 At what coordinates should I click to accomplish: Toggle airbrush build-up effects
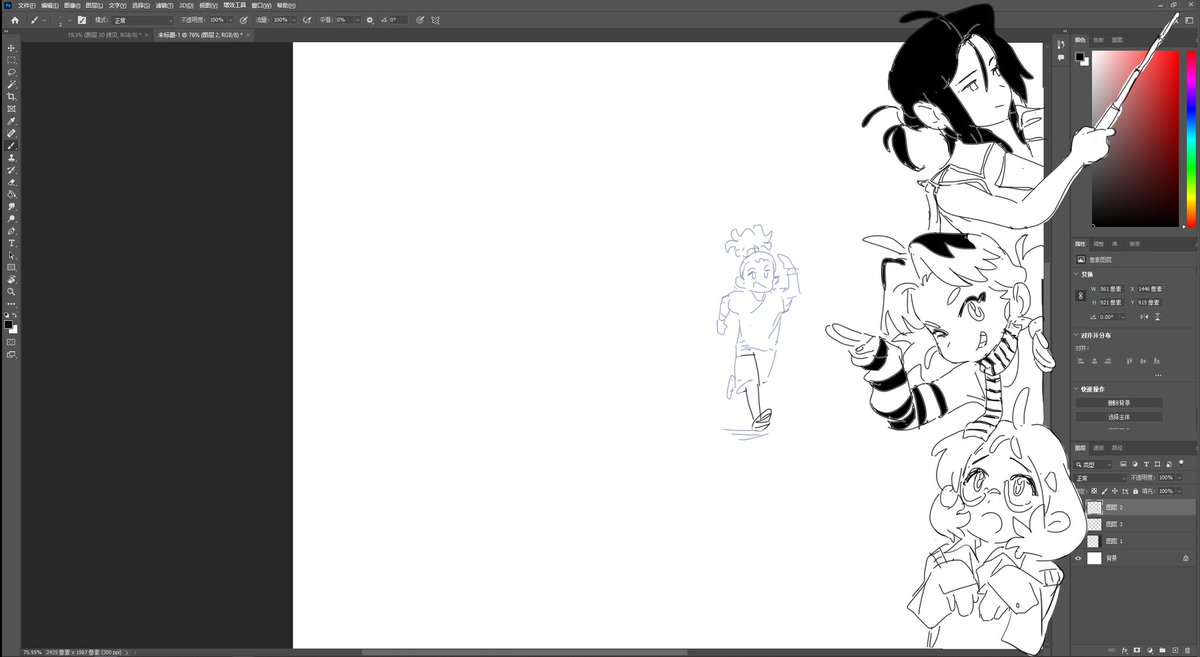click(x=307, y=19)
